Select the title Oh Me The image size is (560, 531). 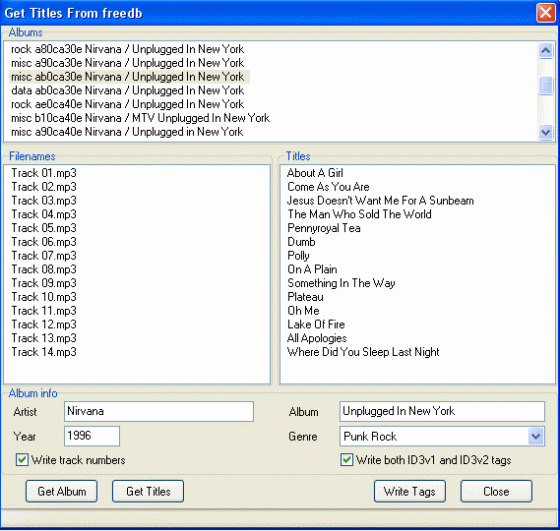(303, 310)
